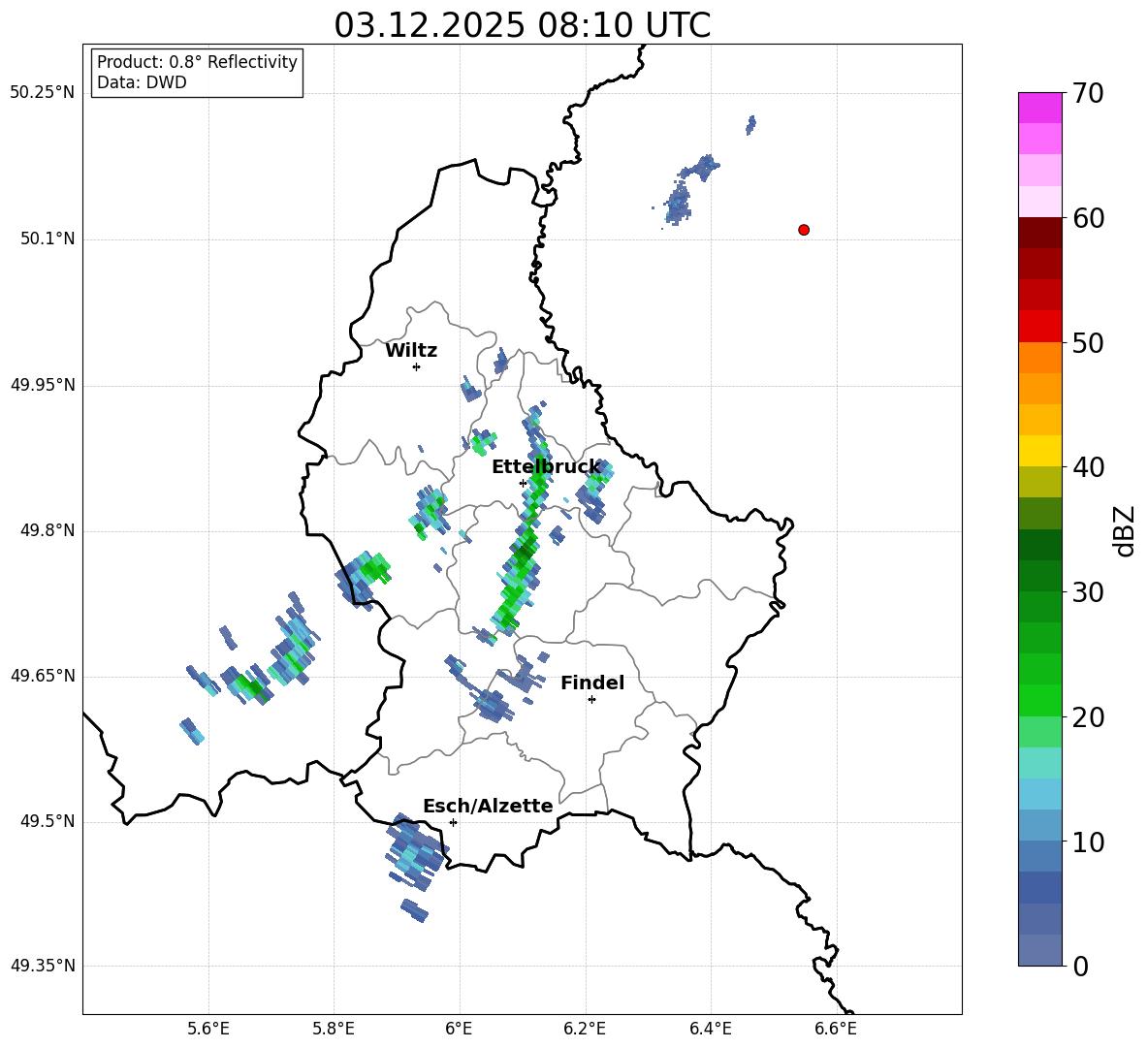1148x1048 pixels.
Task: Click the dBZ colorbar axis label
Action: point(1125,530)
